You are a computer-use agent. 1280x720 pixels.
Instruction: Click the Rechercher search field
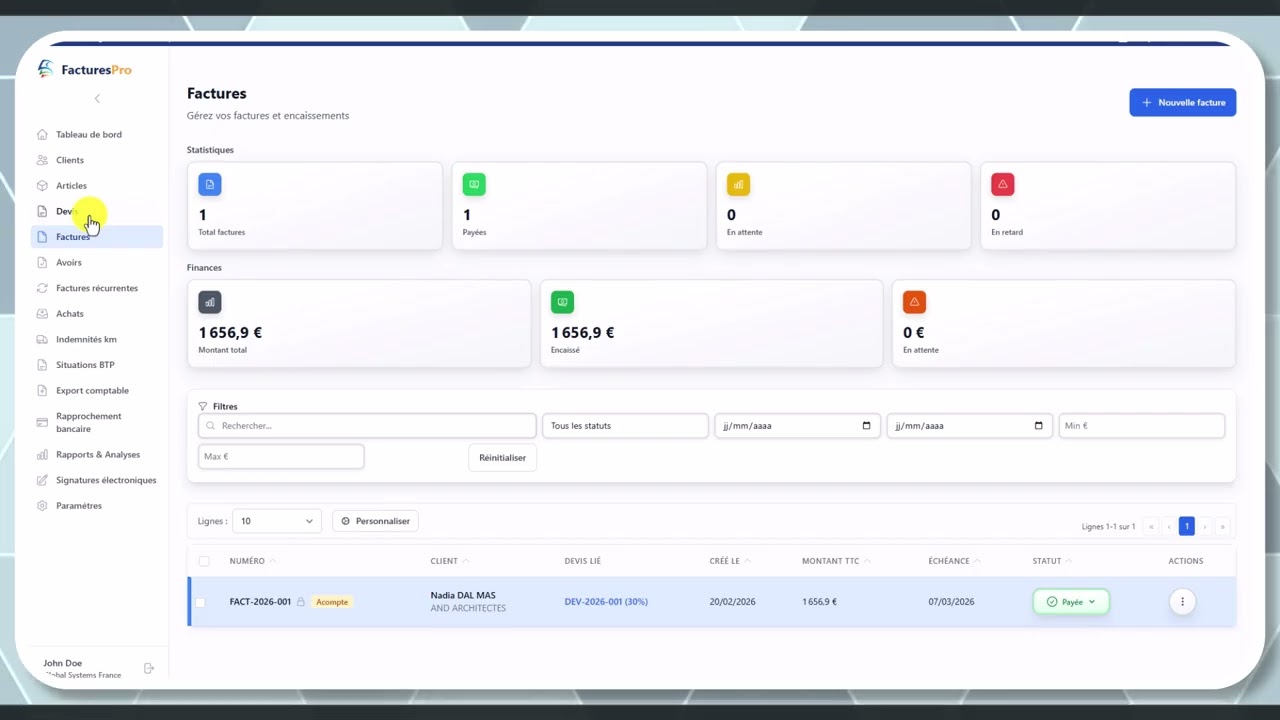(367, 426)
